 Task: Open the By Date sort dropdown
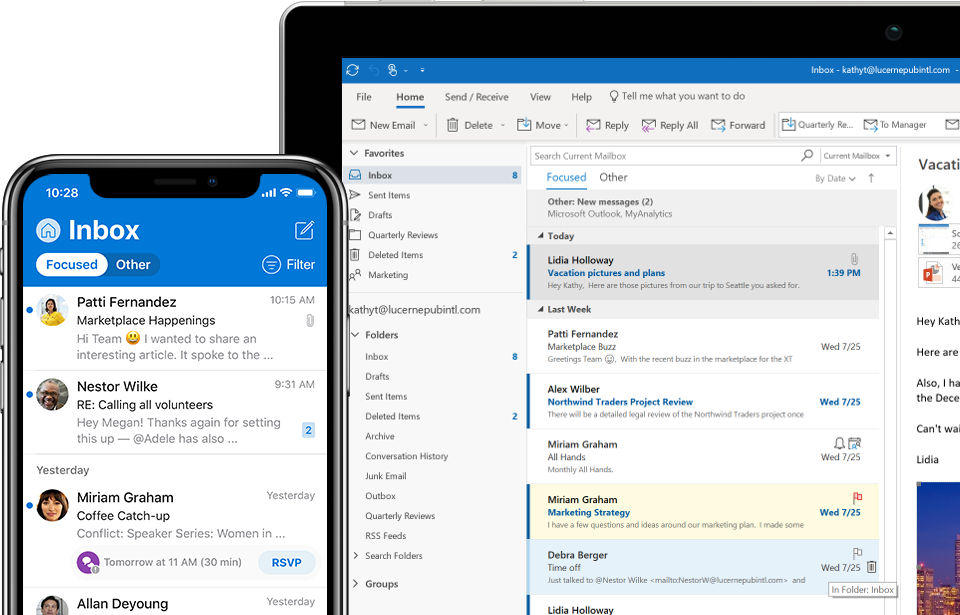834,178
